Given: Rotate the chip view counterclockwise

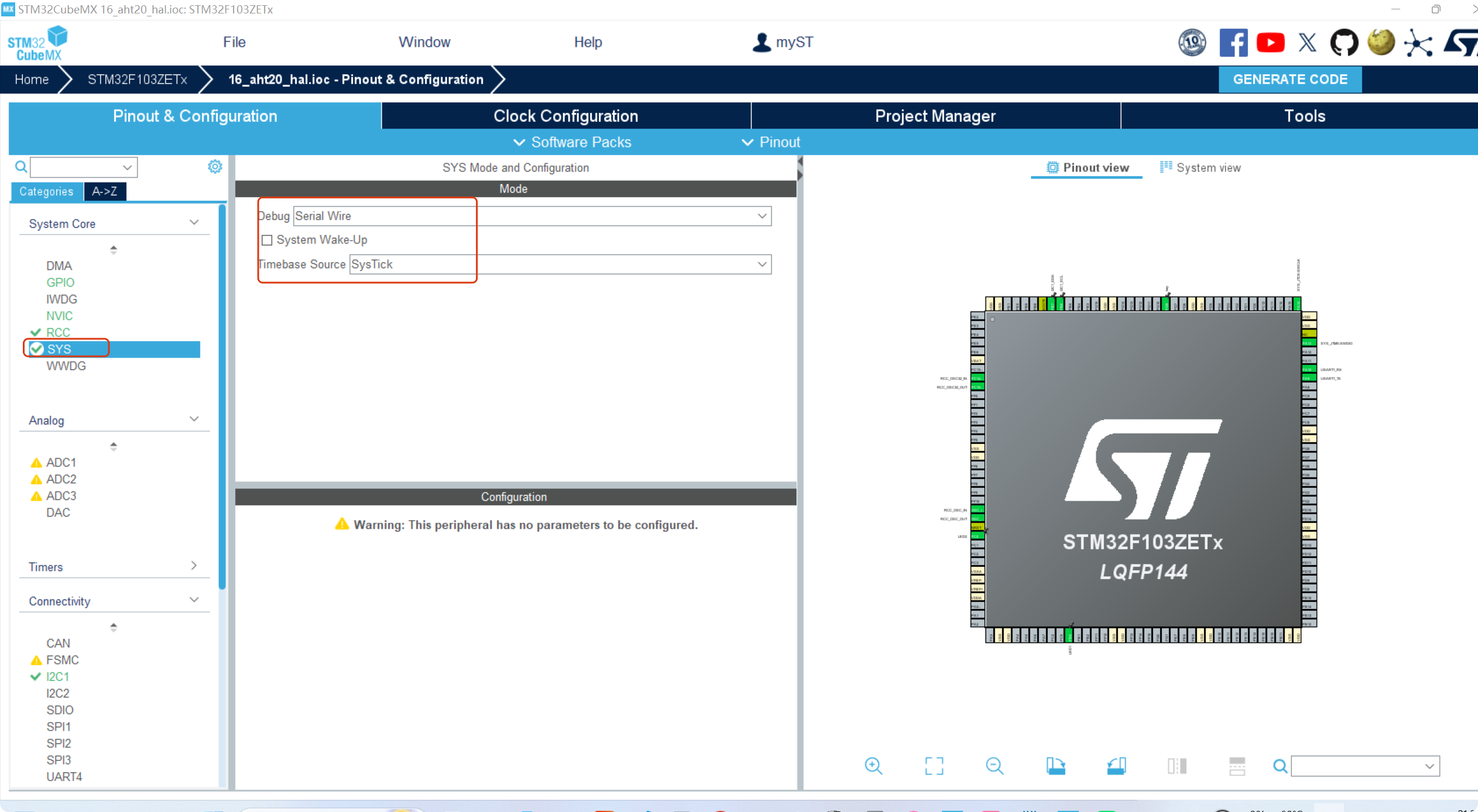Looking at the screenshot, I should pyautogui.click(x=1116, y=766).
